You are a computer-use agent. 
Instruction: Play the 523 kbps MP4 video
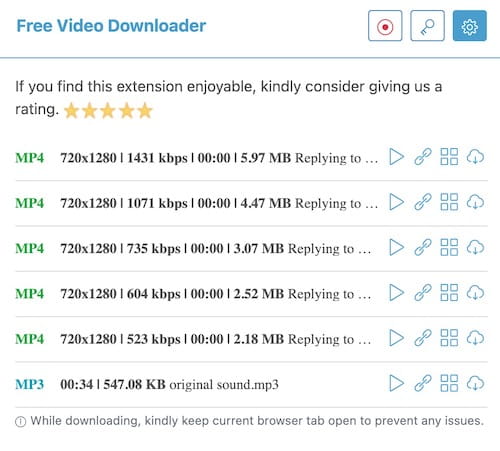coord(396,338)
